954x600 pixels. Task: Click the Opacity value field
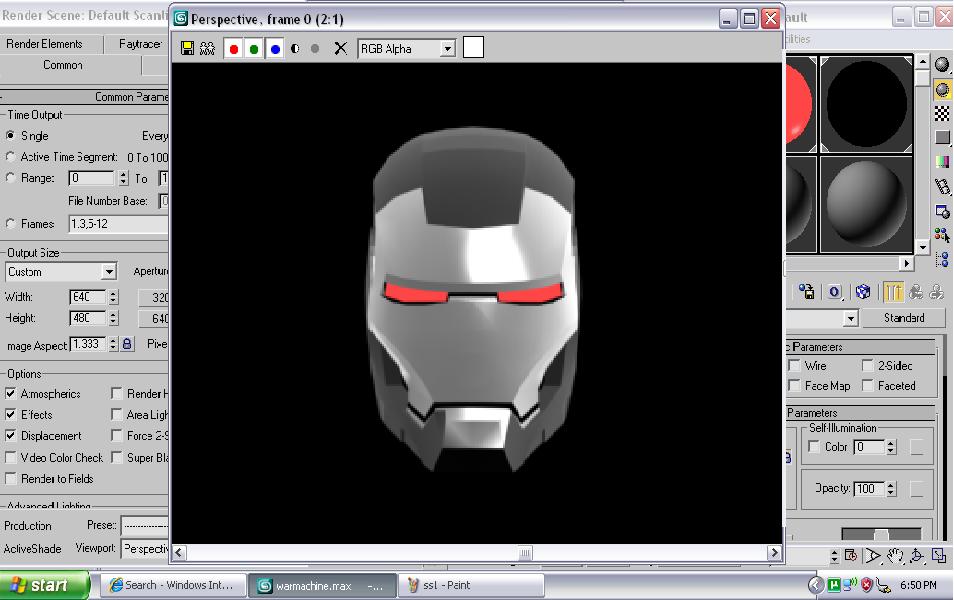(869, 489)
